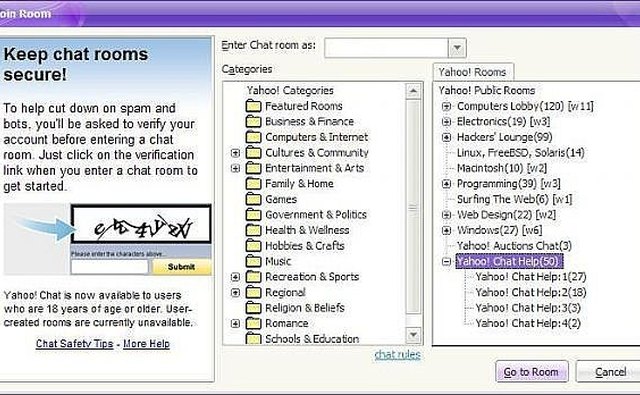Click the Health & Wellness folder icon
Image resolution: width=640 pixels, height=395 pixels.
[x=253, y=231]
